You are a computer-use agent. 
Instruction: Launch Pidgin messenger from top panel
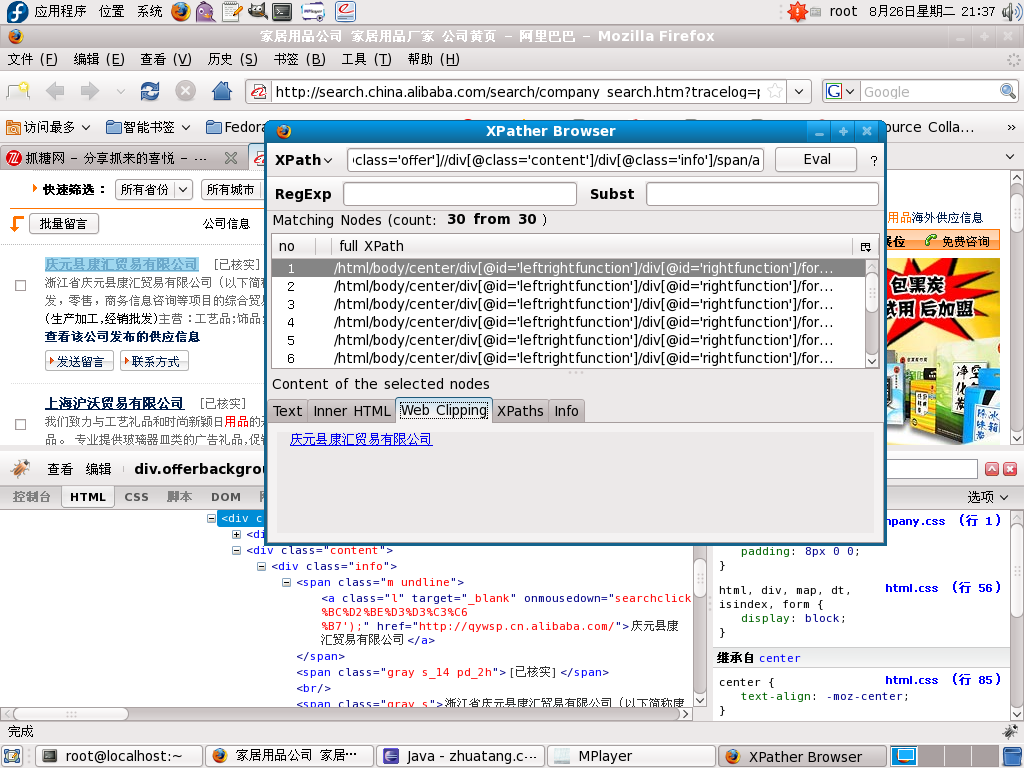(206, 11)
